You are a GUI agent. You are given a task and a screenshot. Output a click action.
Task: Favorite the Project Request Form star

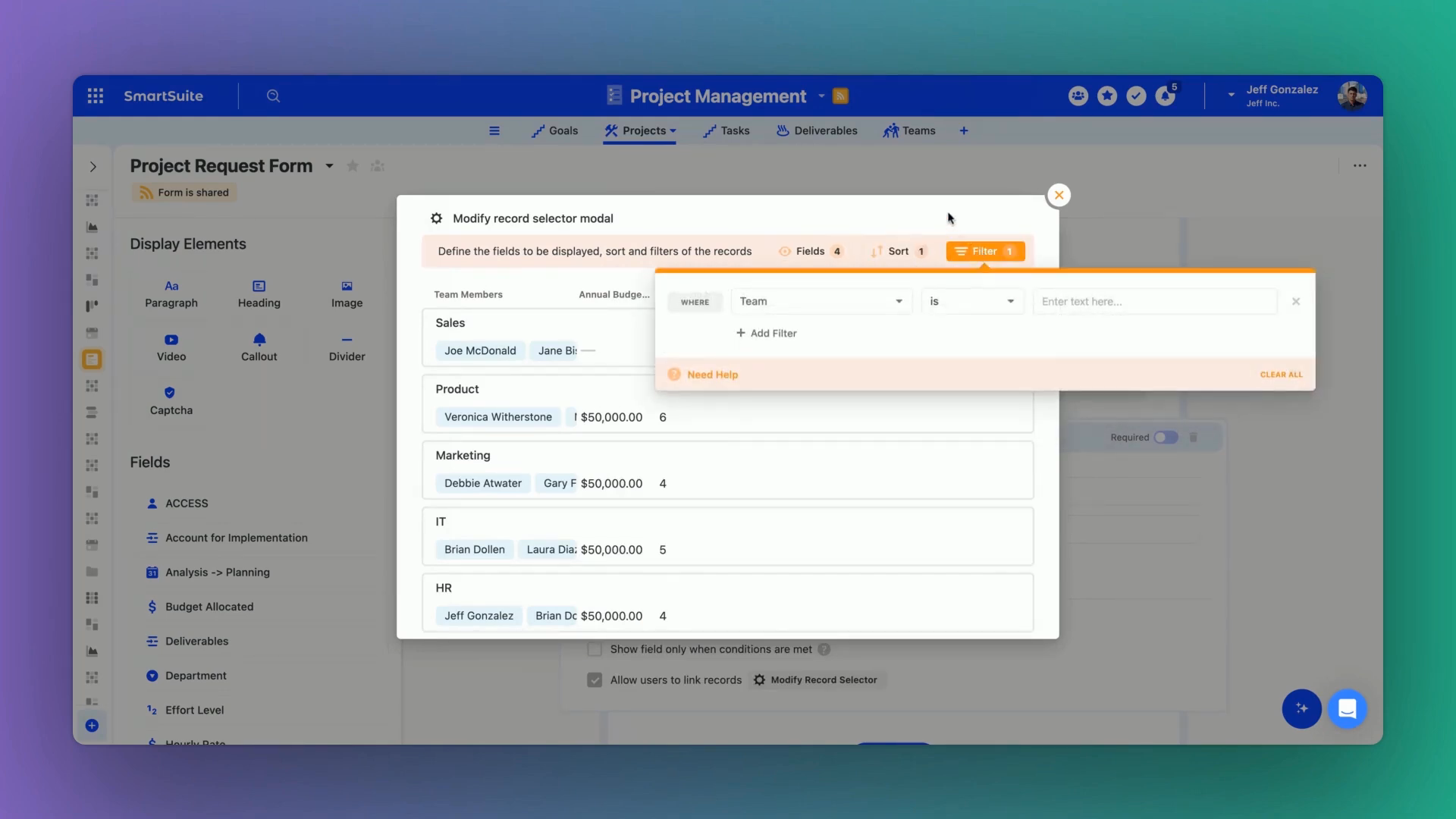tap(353, 166)
